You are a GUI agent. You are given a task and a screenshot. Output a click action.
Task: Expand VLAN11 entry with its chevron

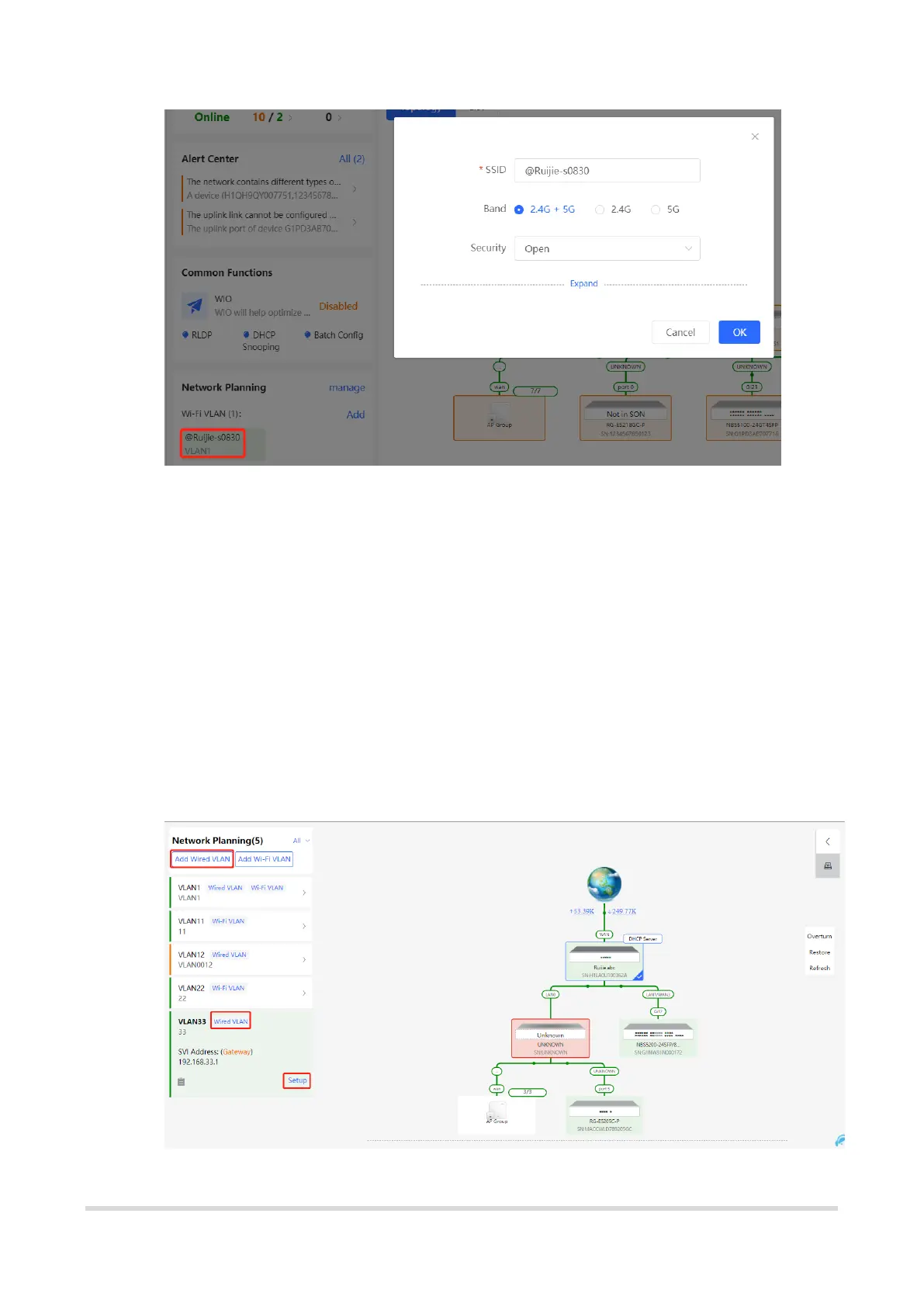click(x=304, y=926)
